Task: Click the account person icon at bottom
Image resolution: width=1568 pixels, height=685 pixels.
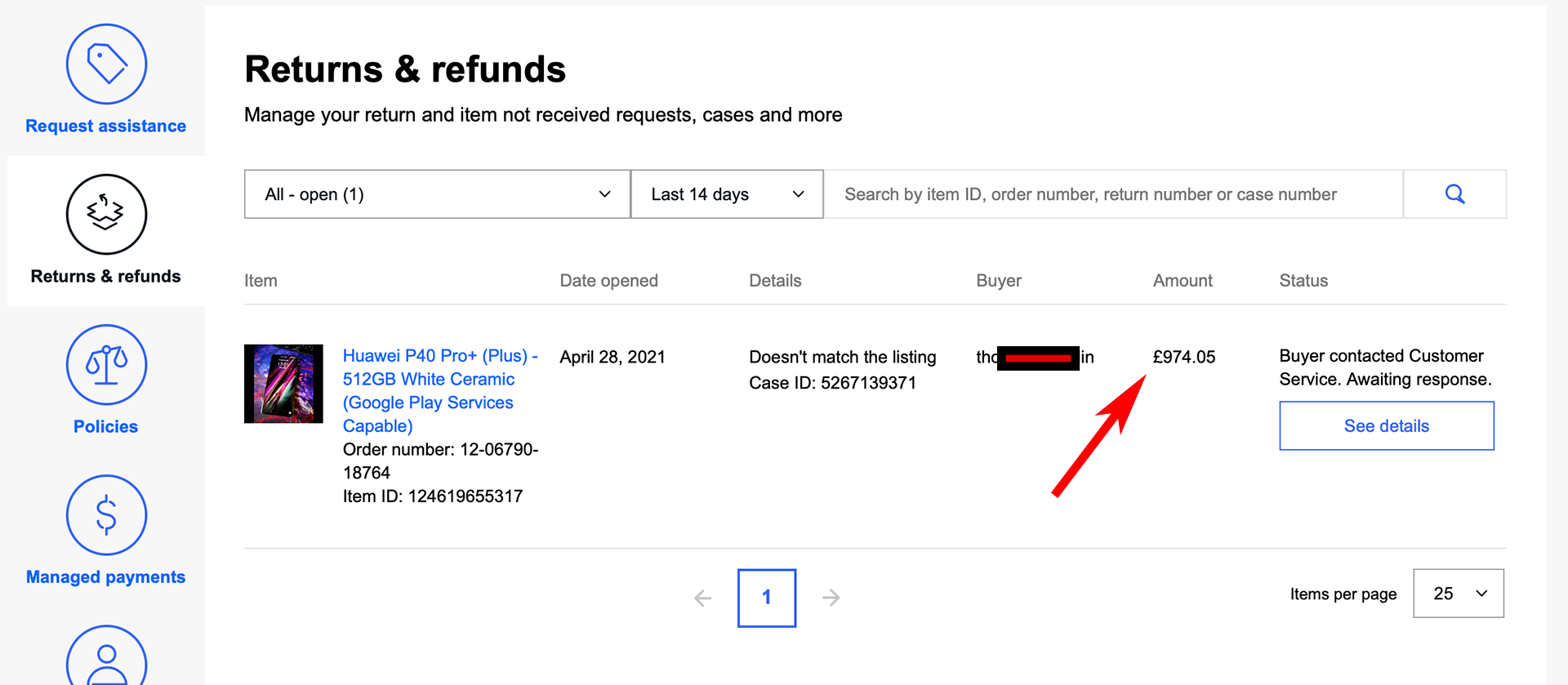Action: 106,656
